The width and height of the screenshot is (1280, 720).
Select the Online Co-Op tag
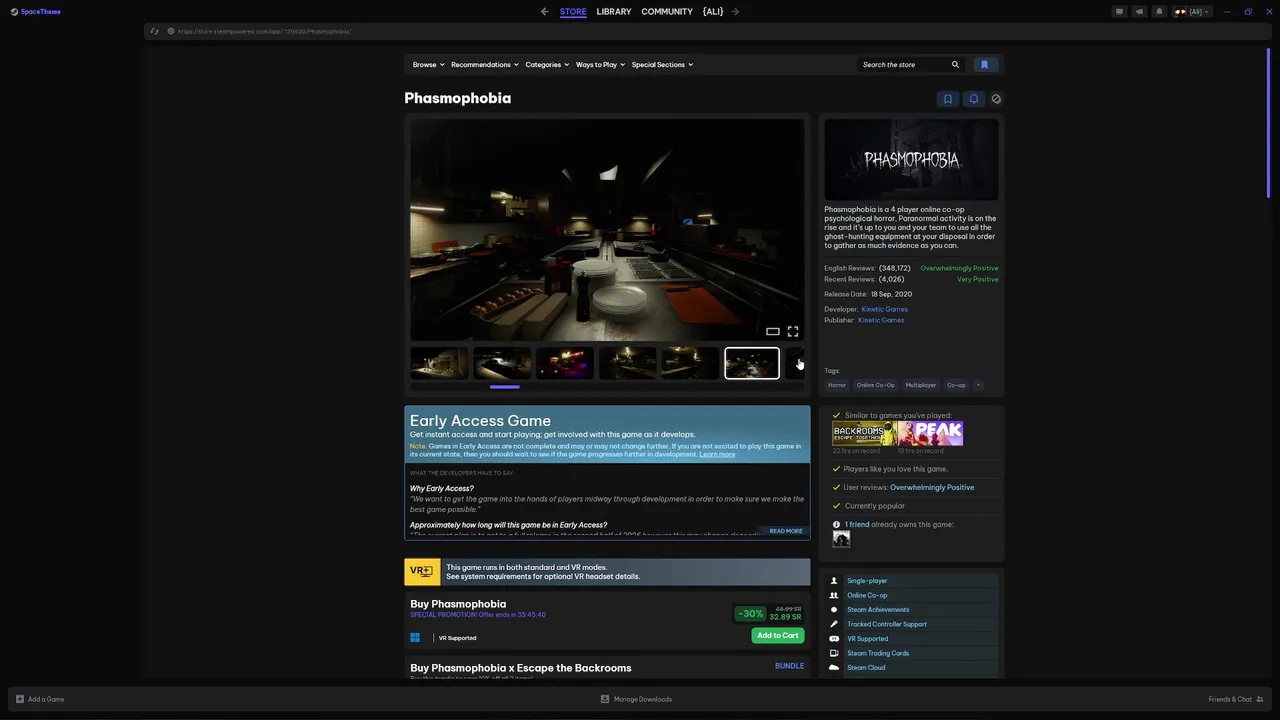click(x=875, y=385)
